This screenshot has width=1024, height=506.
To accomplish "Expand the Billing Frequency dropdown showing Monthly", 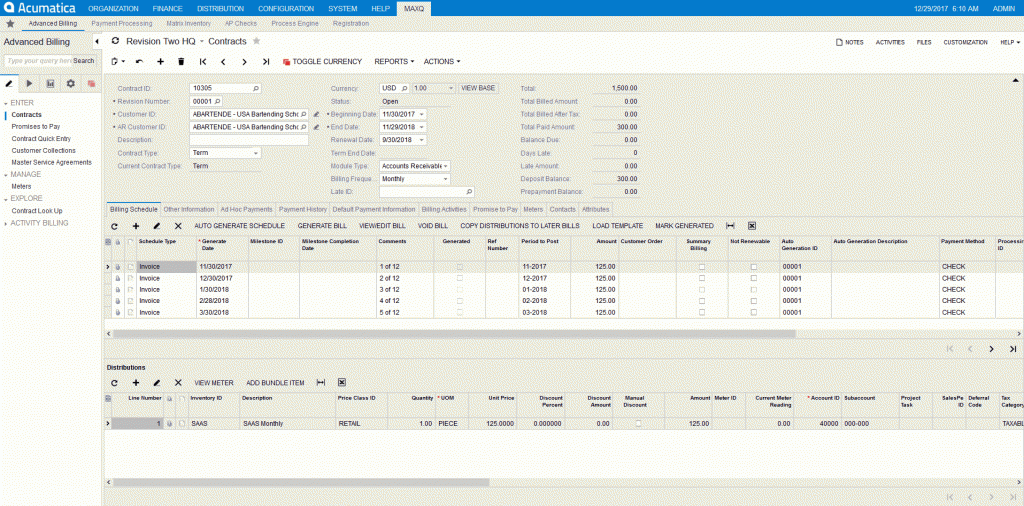I will tap(445, 179).
